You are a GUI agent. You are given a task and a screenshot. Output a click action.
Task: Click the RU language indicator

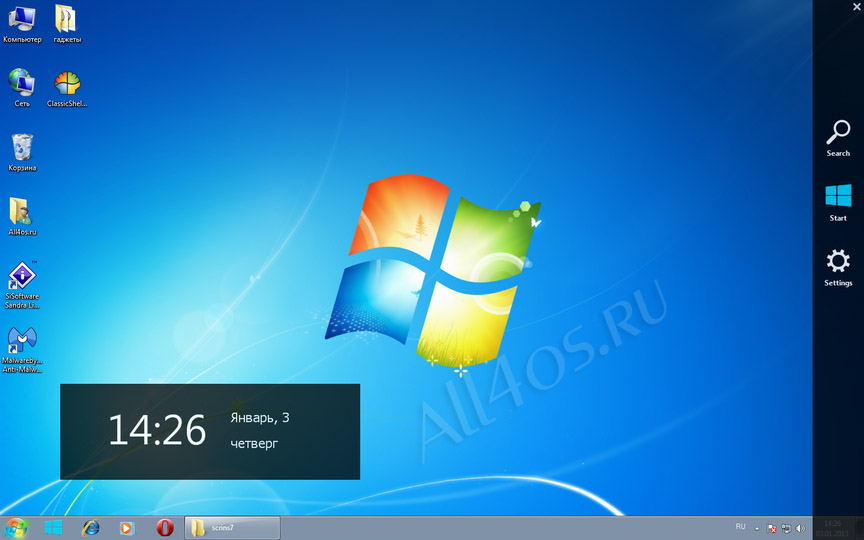point(741,527)
